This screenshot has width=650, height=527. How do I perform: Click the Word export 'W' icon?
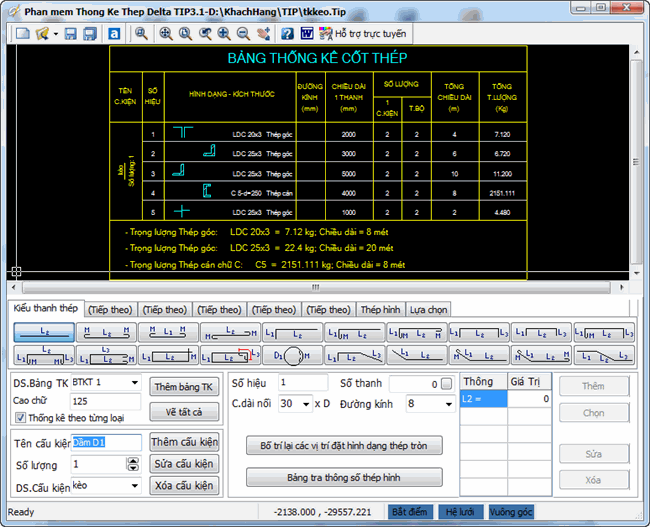pos(306,34)
